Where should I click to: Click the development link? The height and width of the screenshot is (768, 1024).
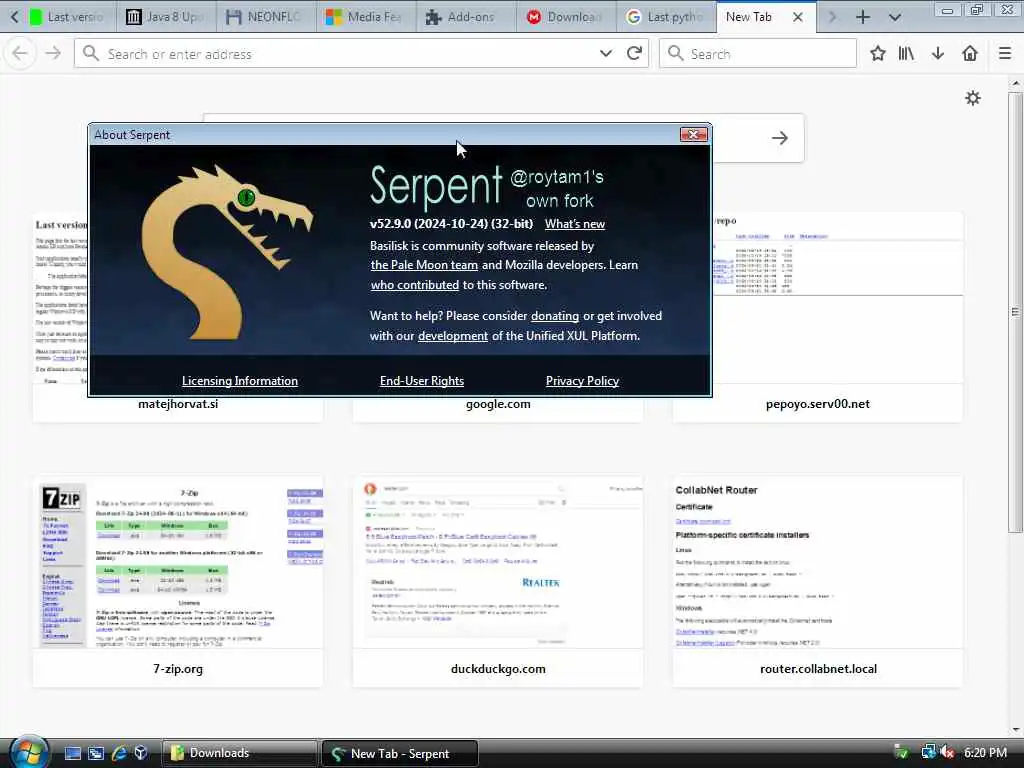tap(453, 336)
